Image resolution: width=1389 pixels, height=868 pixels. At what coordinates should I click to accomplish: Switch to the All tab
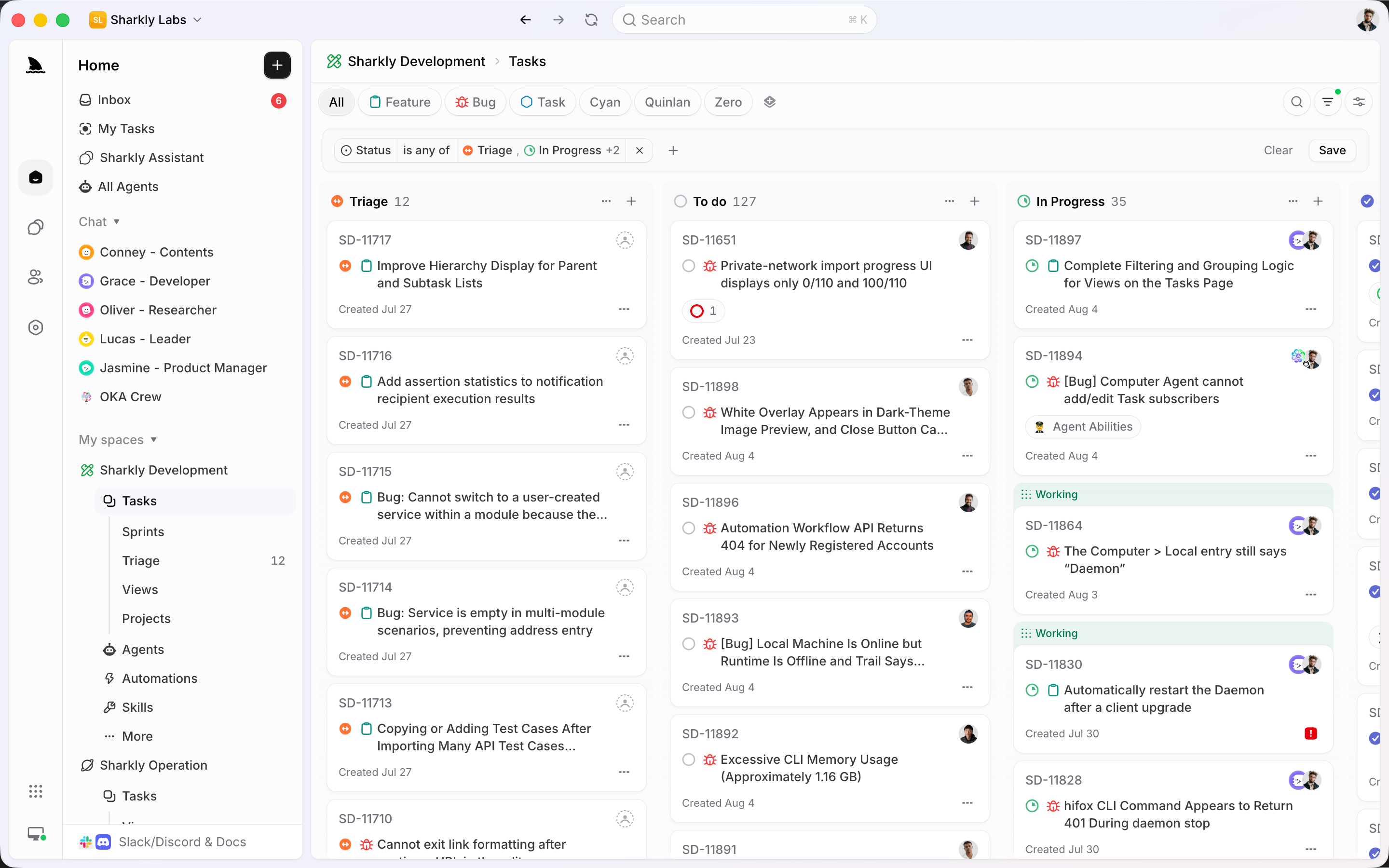tap(337, 102)
